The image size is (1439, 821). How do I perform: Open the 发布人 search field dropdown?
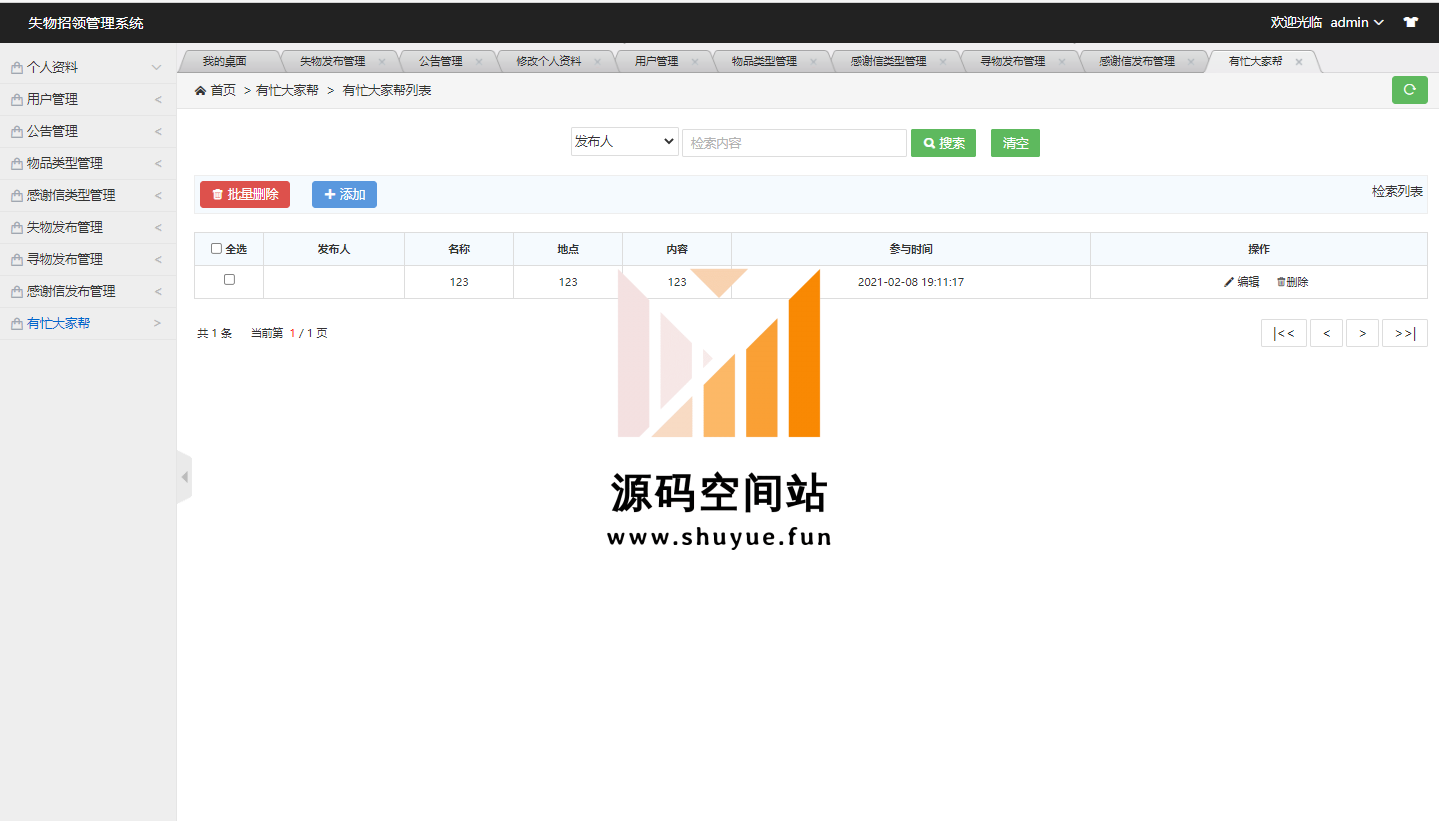pos(625,142)
